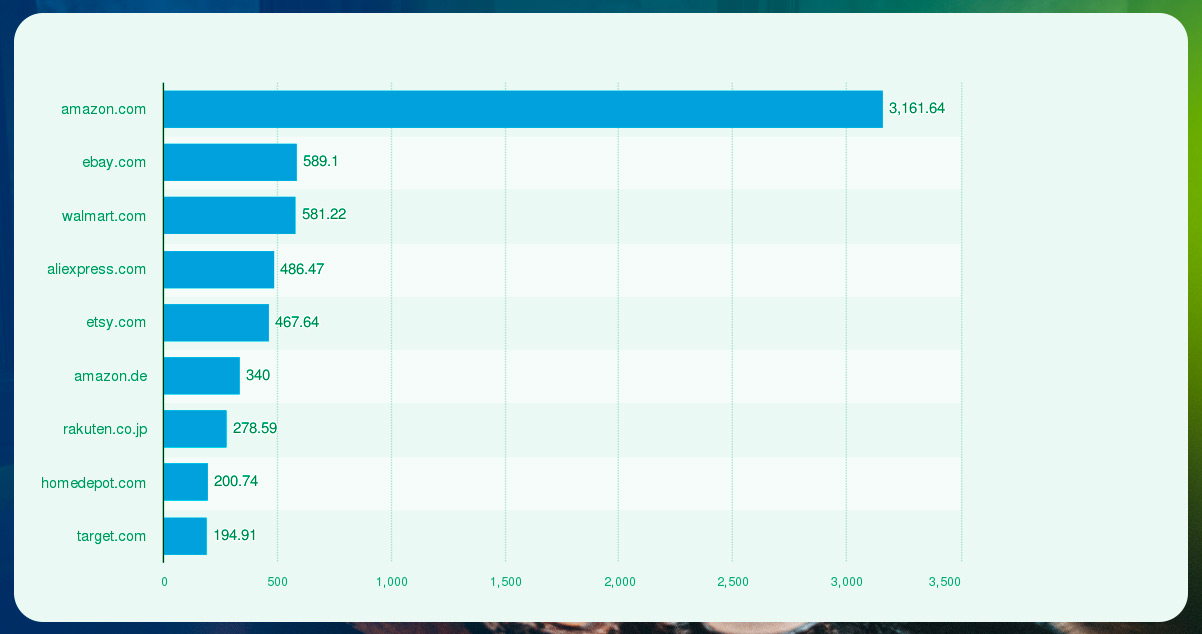Click the 3,500 x-axis tick label
This screenshot has height=634, width=1202.
click(x=945, y=581)
